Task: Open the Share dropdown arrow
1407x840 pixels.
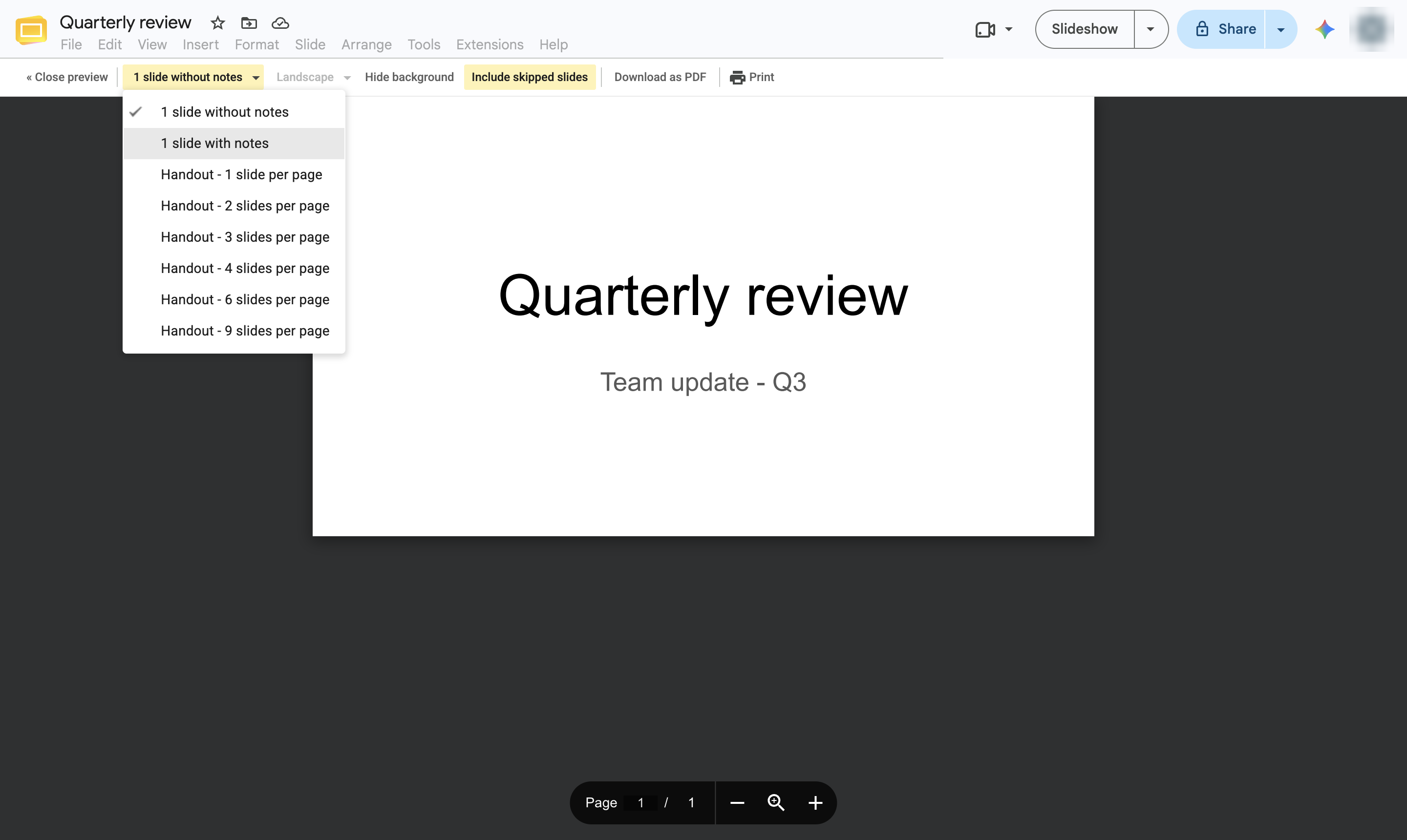Action: click(1281, 29)
